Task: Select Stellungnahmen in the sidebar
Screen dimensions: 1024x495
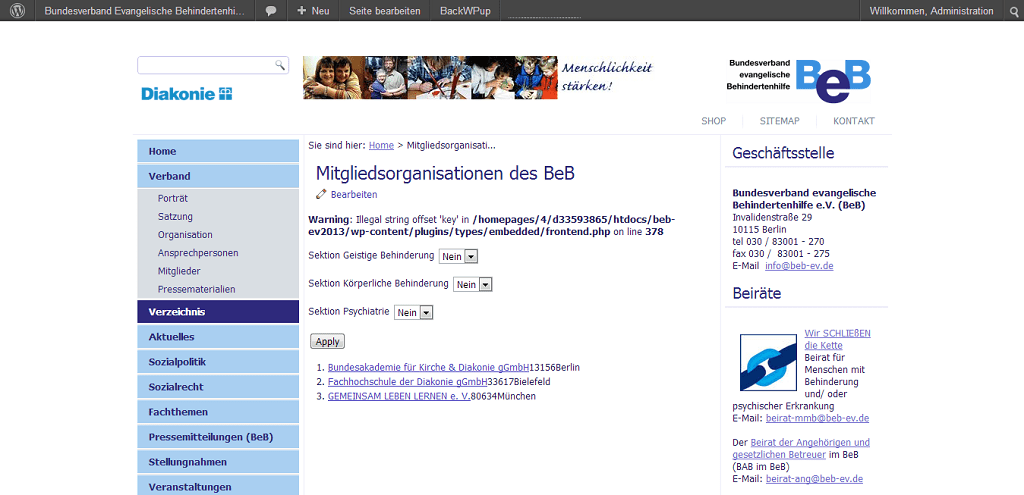Action: point(218,462)
